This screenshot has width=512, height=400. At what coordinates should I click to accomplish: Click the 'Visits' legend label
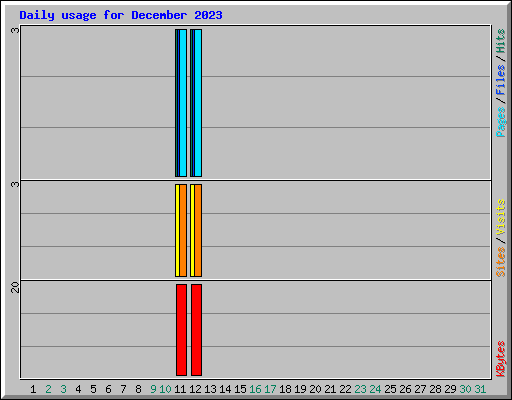(x=501, y=217)
